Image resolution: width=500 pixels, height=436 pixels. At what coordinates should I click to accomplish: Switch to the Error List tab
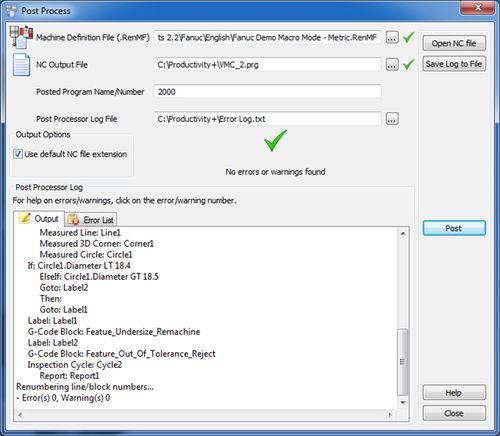click(91, 220)
